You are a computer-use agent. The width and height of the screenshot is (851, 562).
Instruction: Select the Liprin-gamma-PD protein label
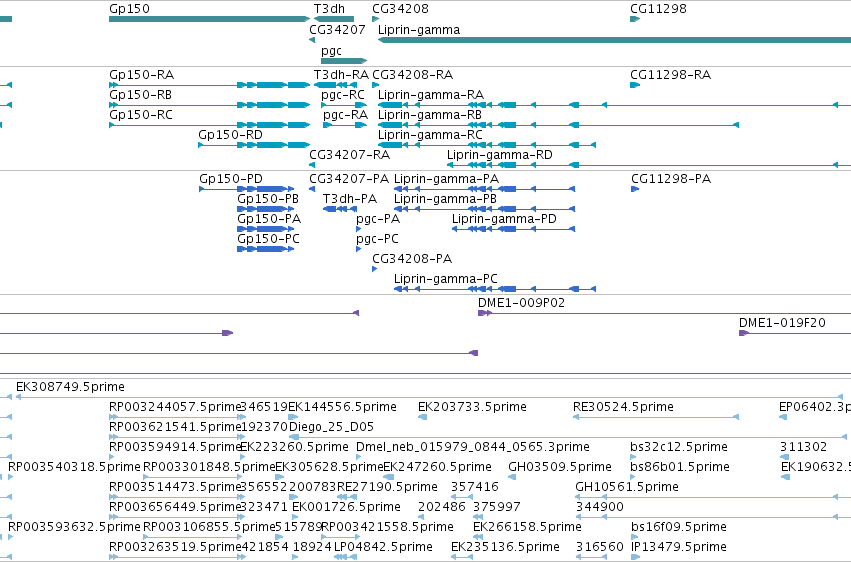(x=505, y=219)
